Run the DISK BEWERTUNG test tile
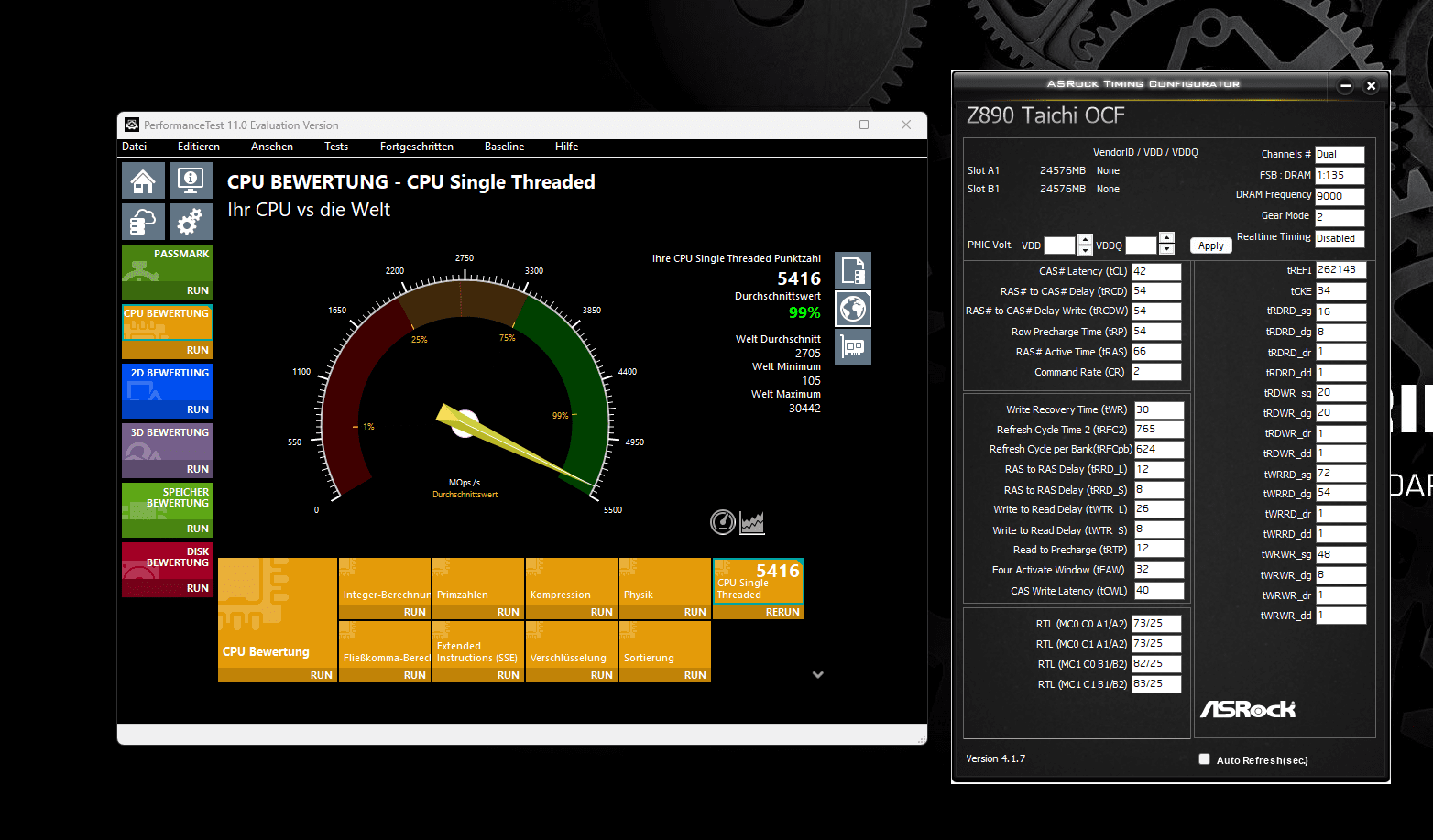1433x840 pixels. pos(198,588)
